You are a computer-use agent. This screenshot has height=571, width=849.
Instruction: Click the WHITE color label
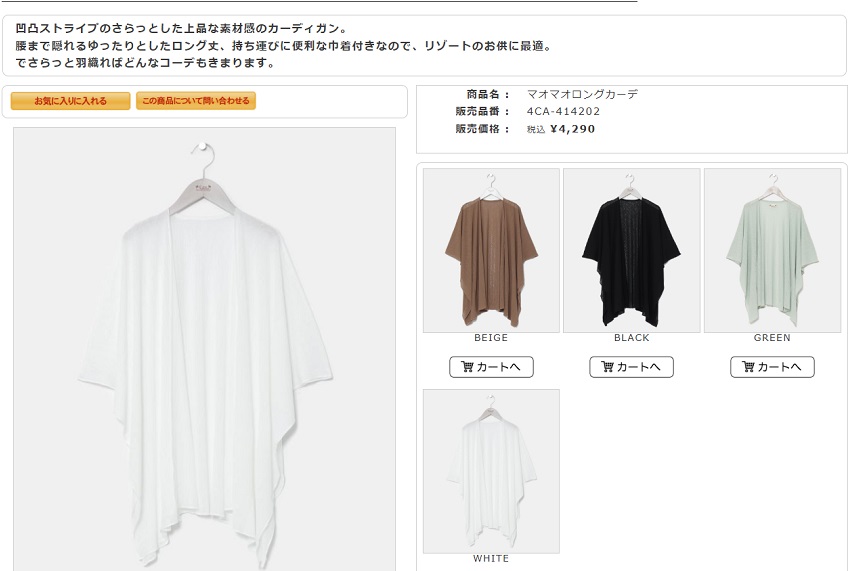[491, 559]
